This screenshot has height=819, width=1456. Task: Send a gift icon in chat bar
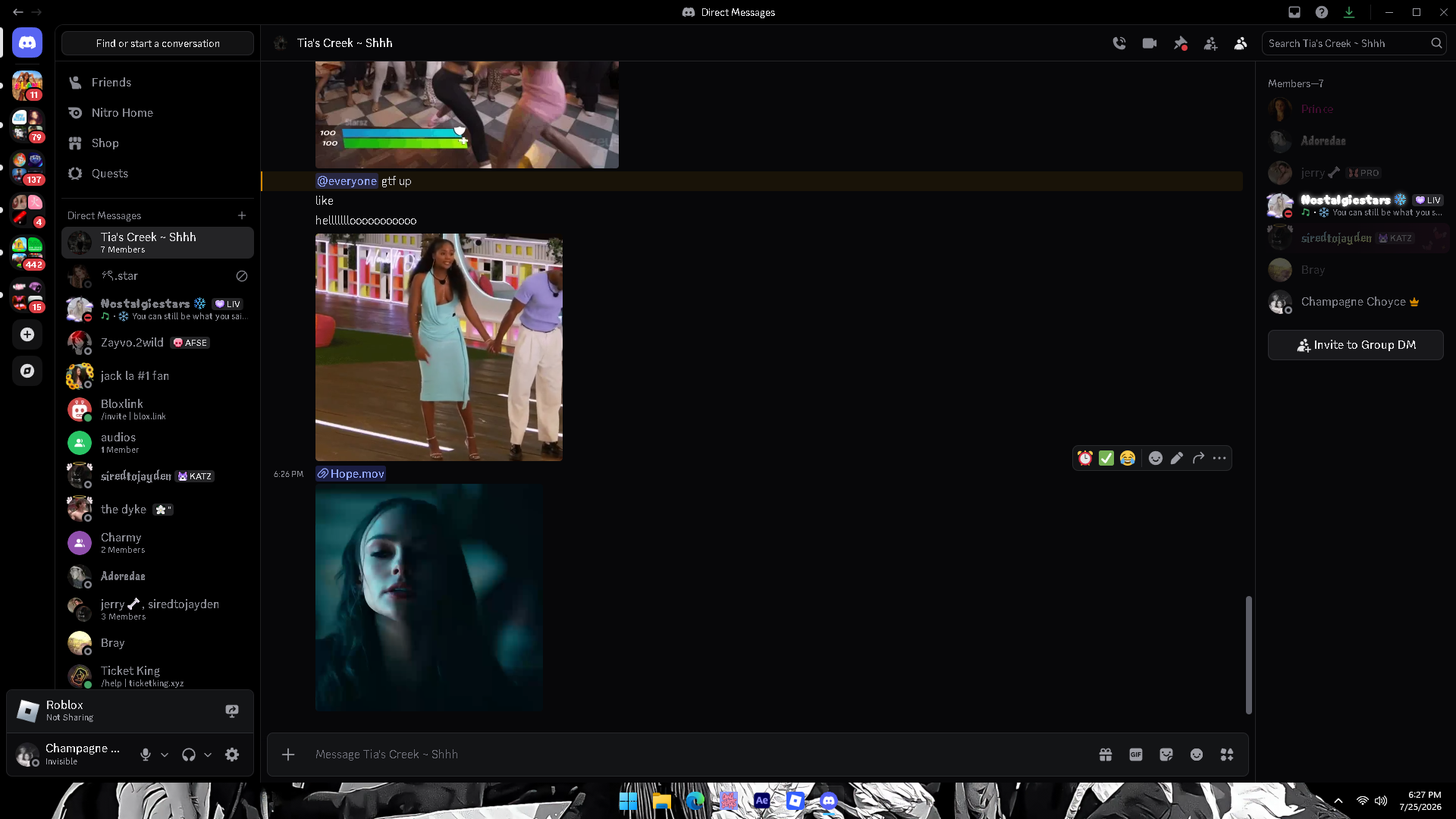tap(1106, 755)
